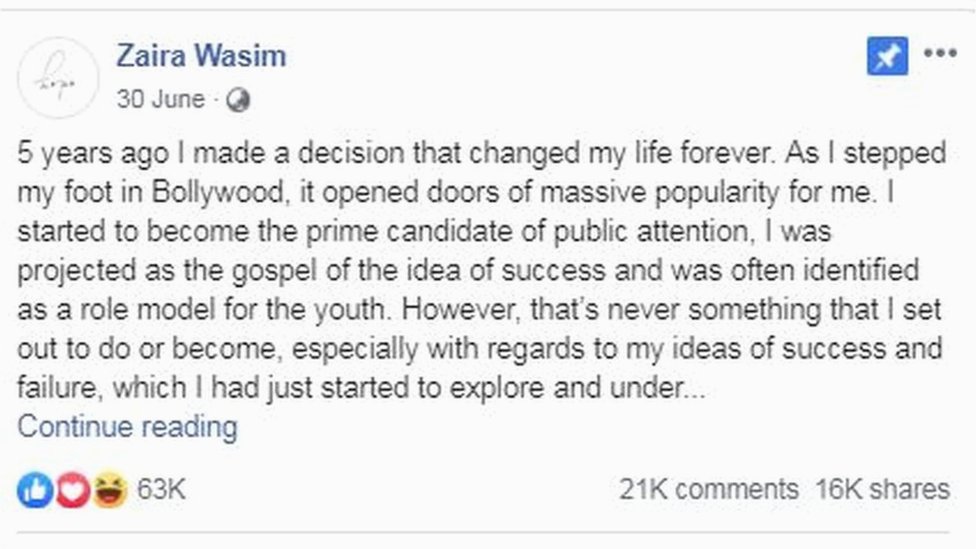Click the Haha laughing reaction icon
This screenshot has width=976, height=549.
pos(108,489)
